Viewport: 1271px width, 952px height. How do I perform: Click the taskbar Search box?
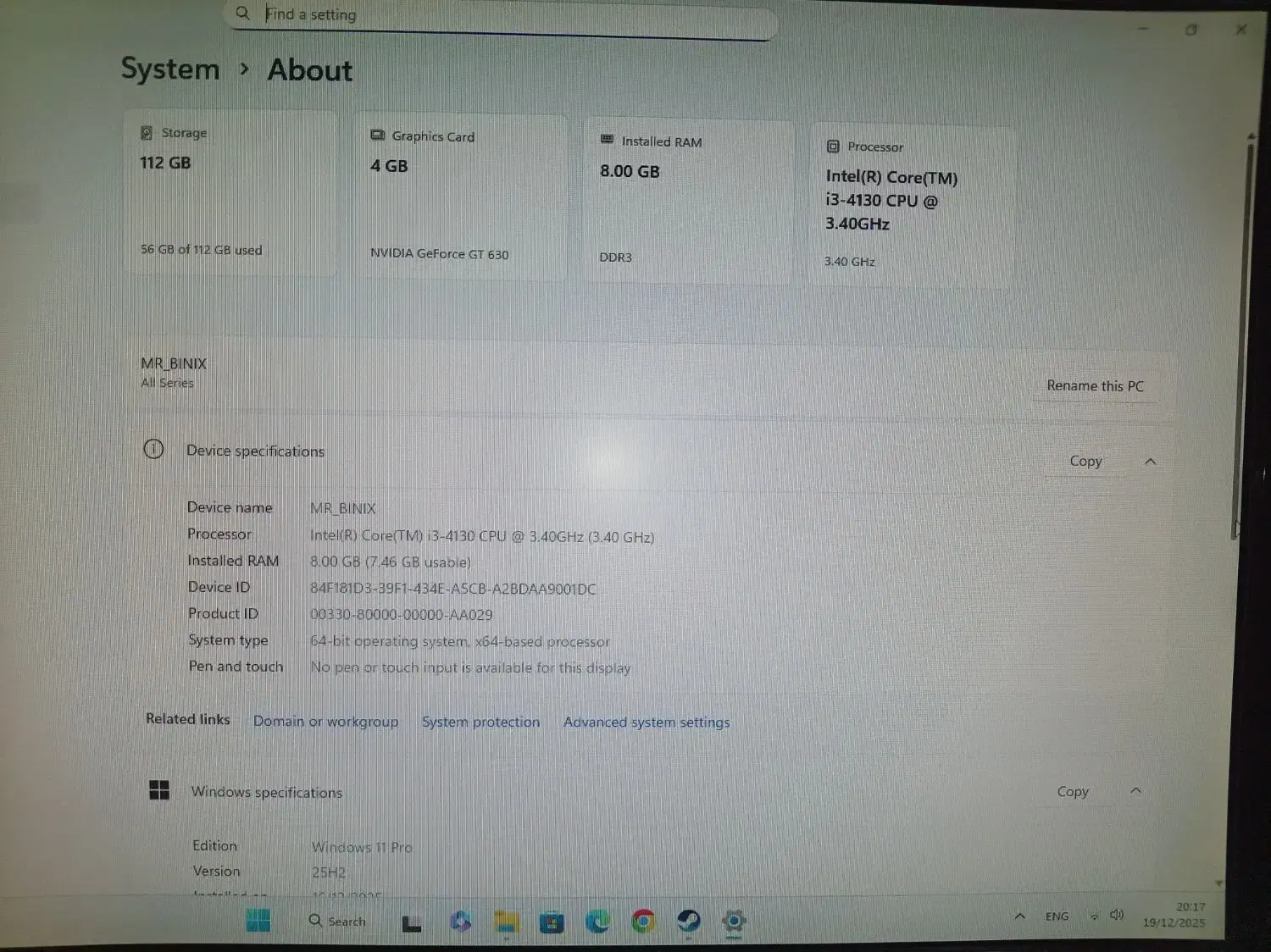click(338, 921)
